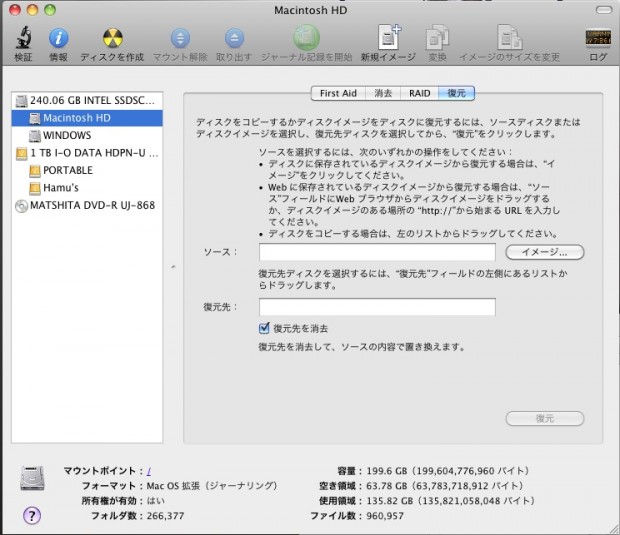The height and width of the screenshot is (535, 620).
Task: Click the 取り出す (Eject) toolbar icon
Action: coord(234,38)
